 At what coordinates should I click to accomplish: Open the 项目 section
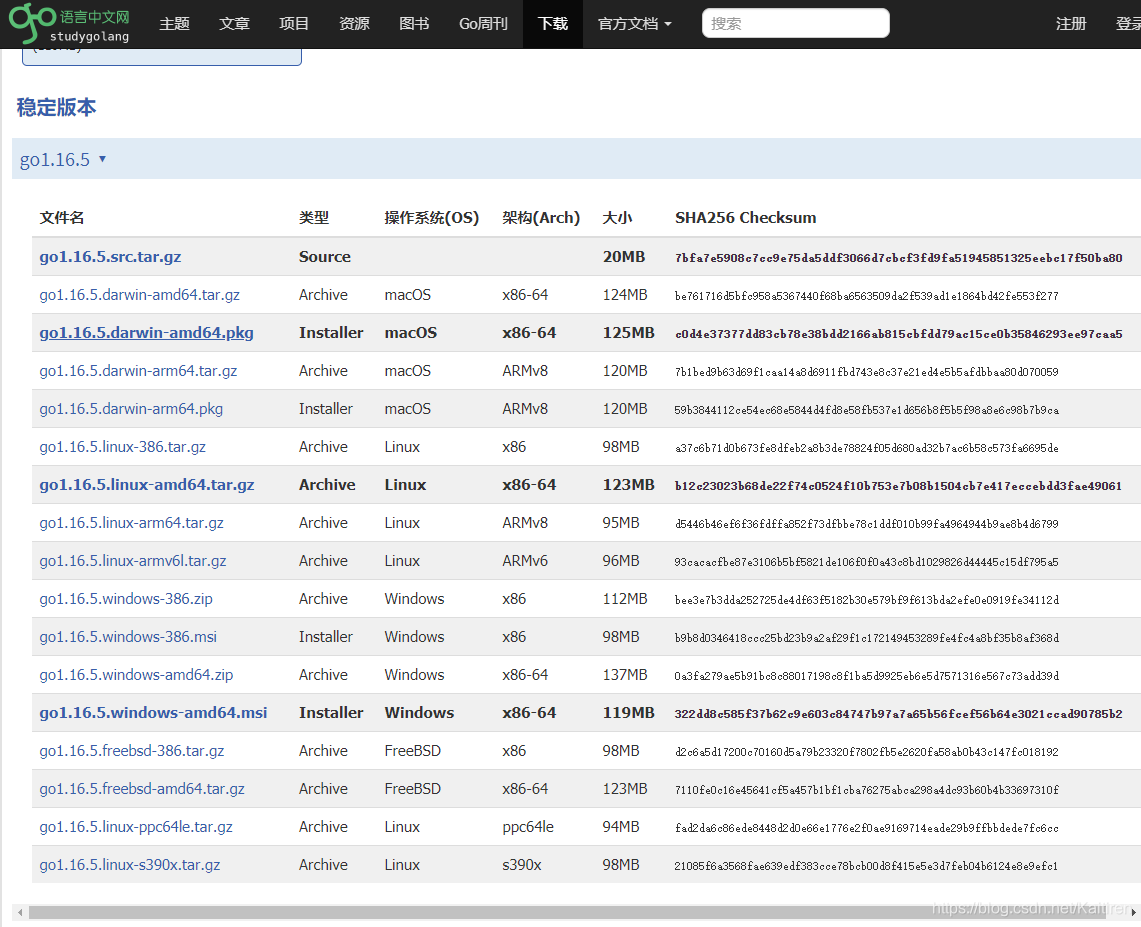pos(294,23)
